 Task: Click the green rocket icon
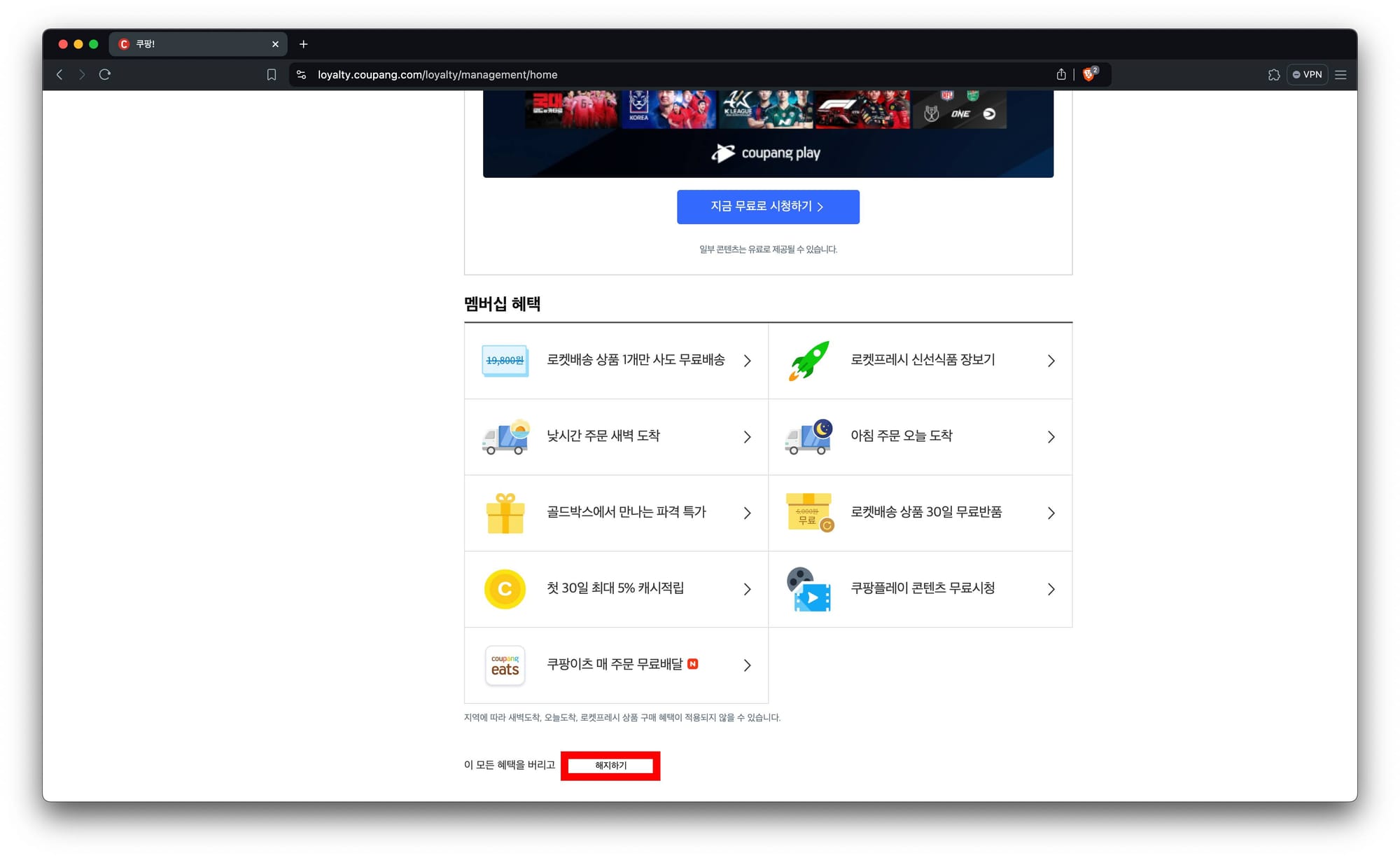[809, 361]
